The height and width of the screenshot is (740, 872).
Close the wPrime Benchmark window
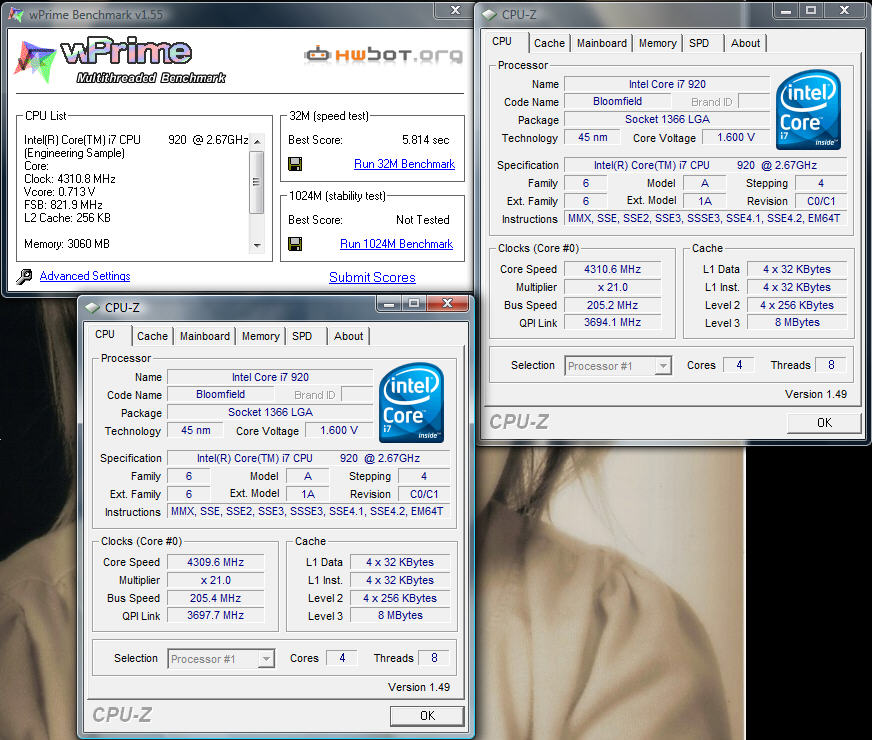coord(455,10)
